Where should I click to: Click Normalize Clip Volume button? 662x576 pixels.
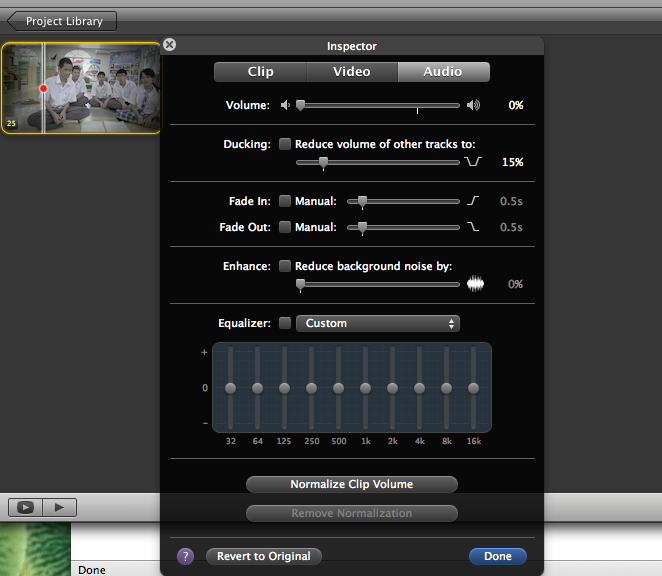coord(352,484)
